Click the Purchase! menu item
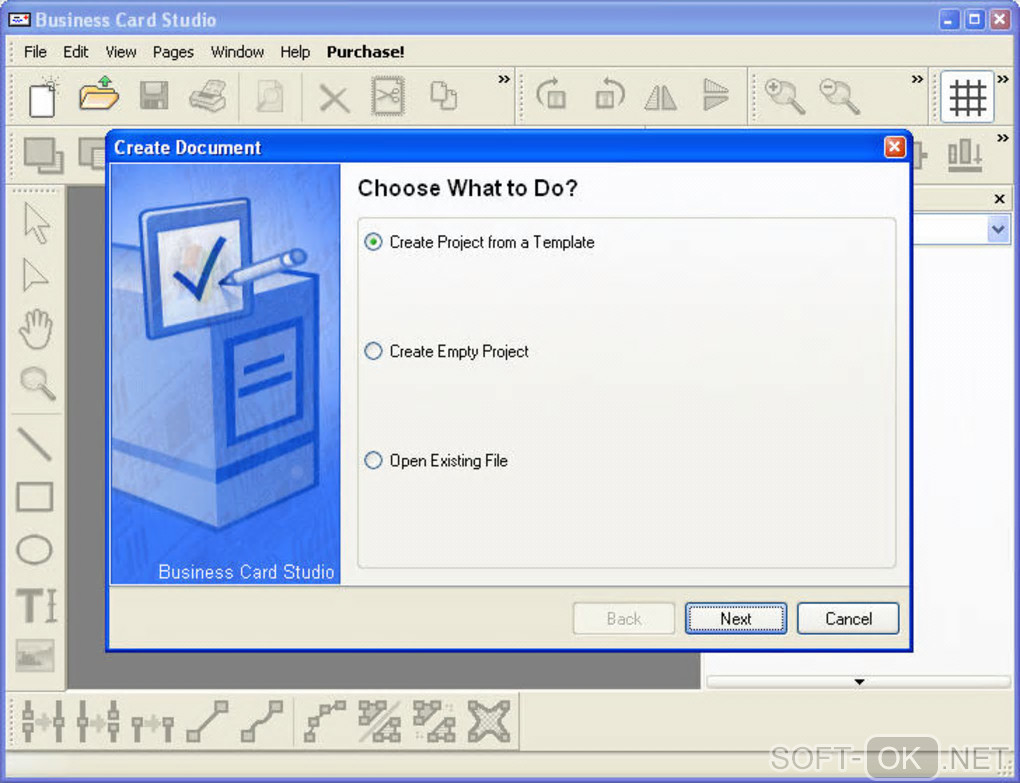Screen dimensions: 1020x783 tap(366, 52)
